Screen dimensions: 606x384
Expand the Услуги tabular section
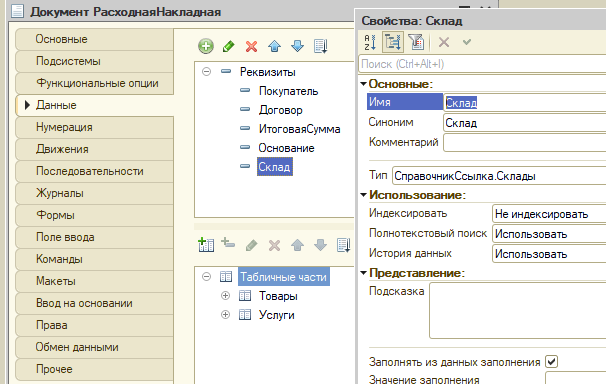[x=225, y=315]
